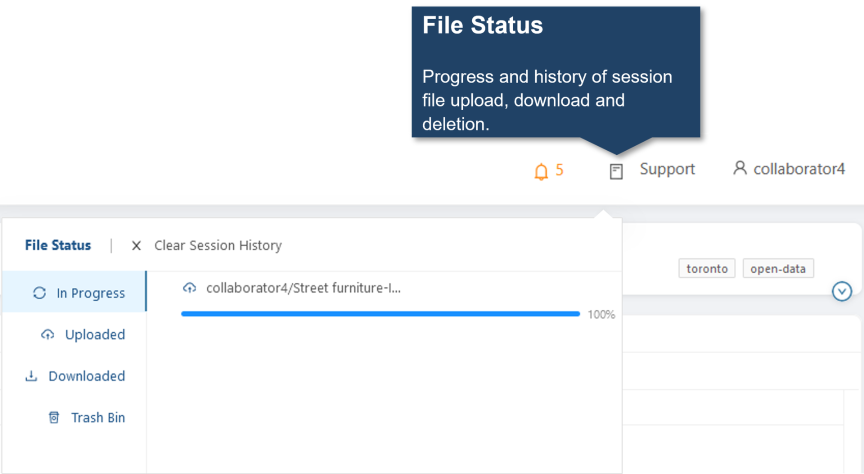
Task: Click the Trash Bin icon in sidebar
Action: click(54, 417)
